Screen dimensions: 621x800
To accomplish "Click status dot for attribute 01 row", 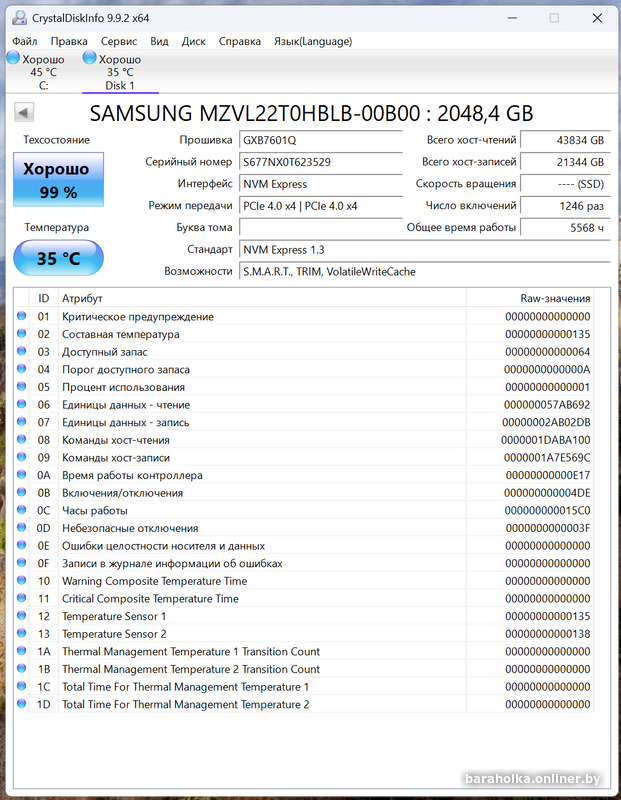I will point(21,316).
